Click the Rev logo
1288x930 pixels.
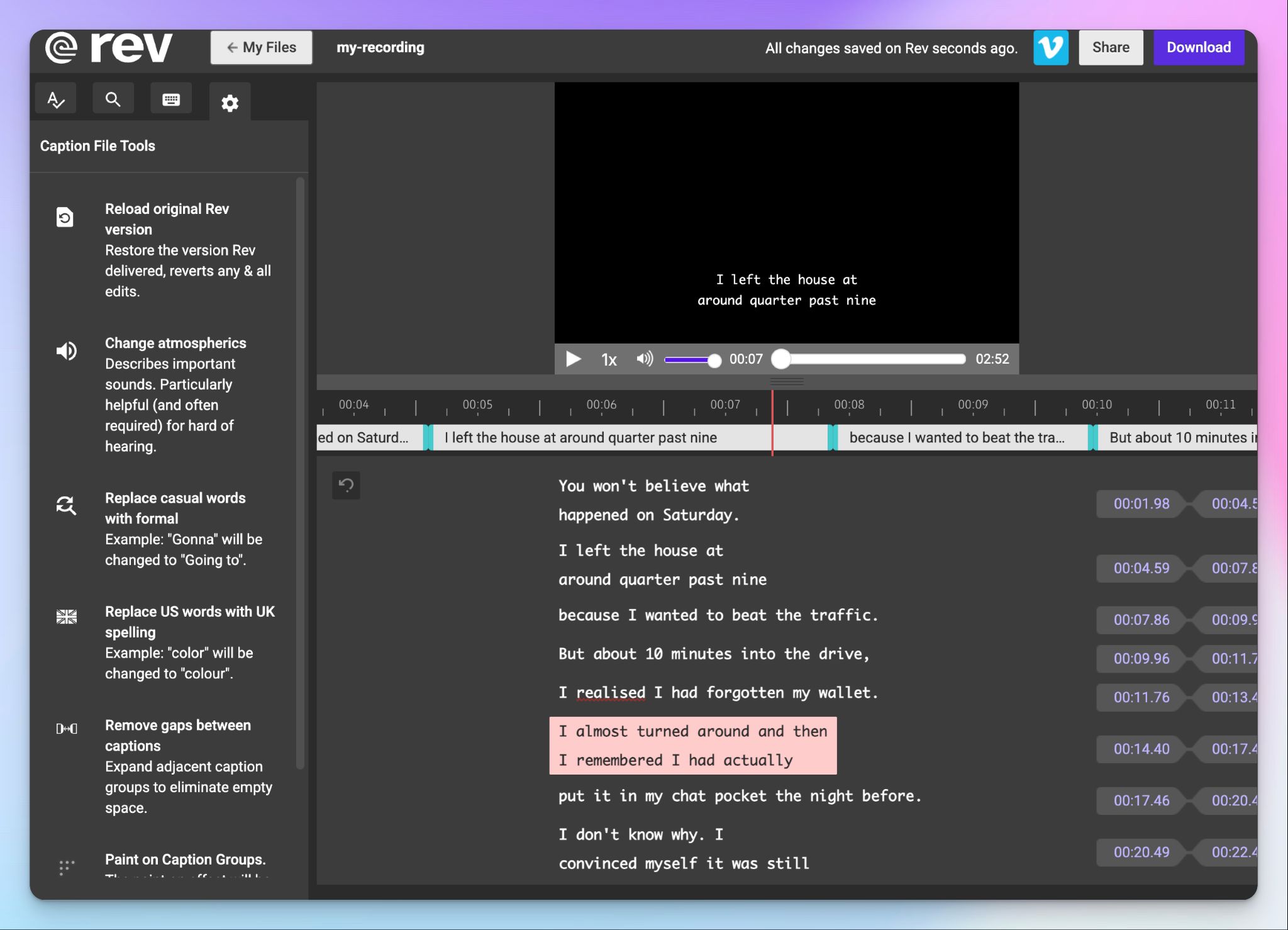click(108, 47)
